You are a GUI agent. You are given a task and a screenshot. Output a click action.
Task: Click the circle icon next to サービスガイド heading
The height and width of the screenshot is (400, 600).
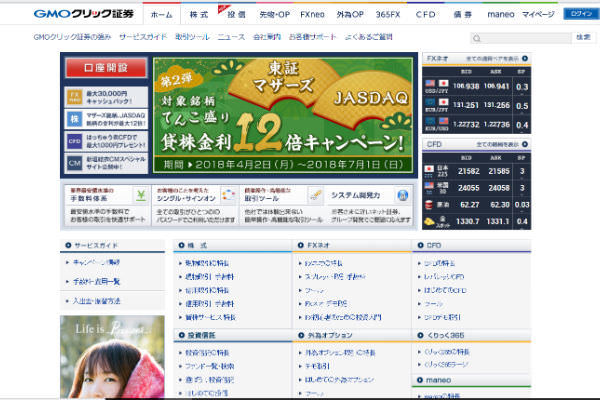[x=68, y=245]
